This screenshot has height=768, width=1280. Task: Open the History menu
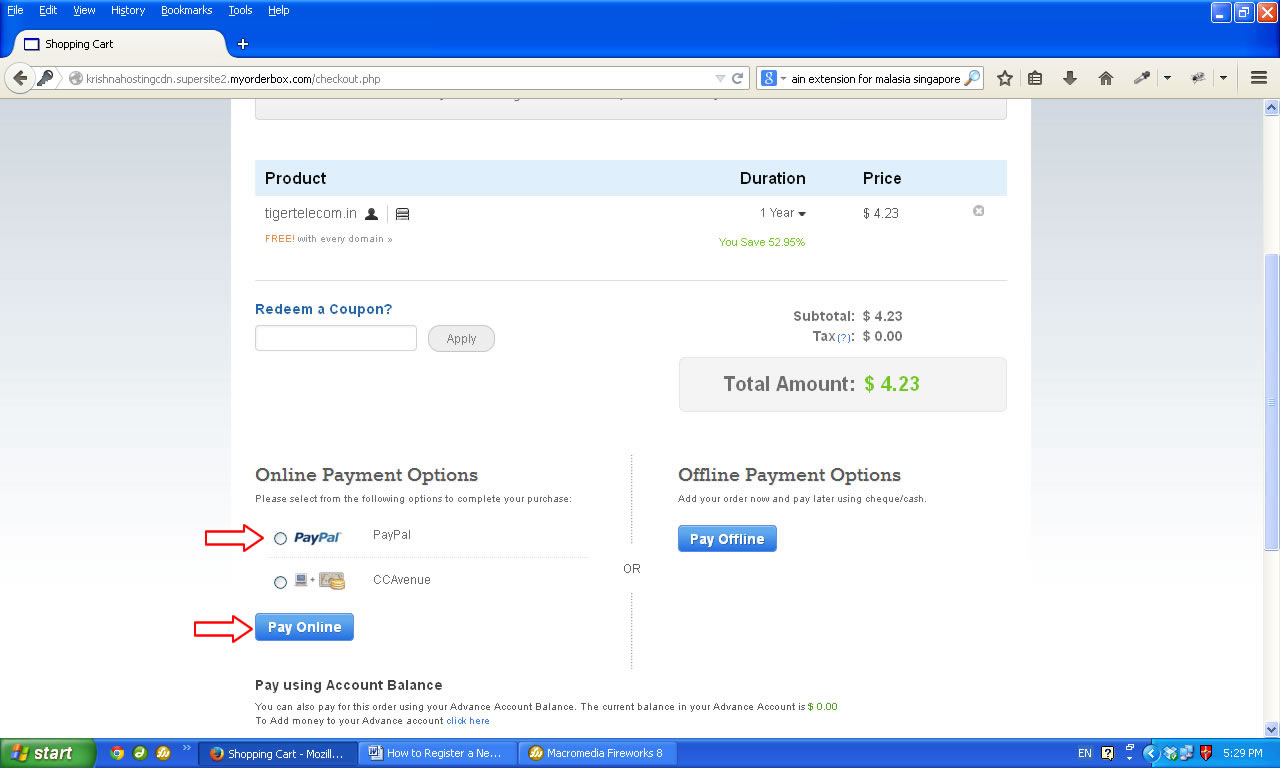(128, 10)
